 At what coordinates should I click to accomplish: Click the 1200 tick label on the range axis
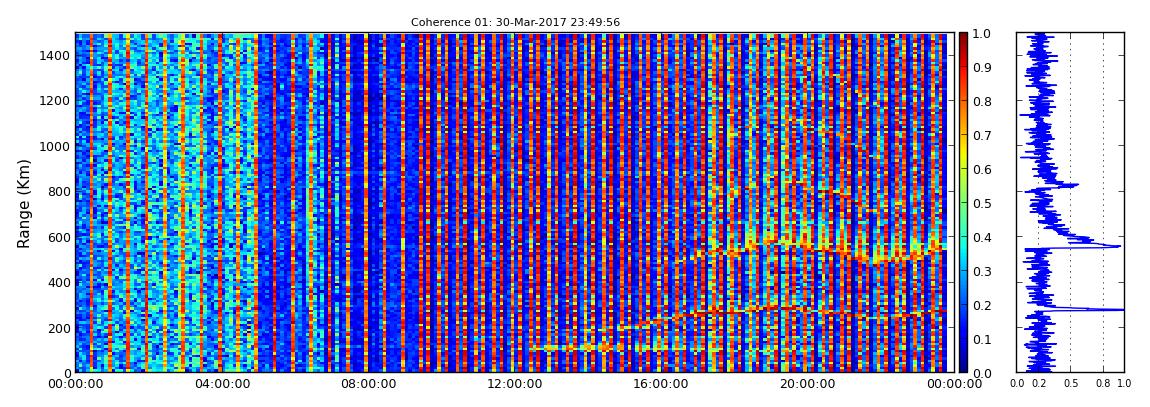coord(56,100)
